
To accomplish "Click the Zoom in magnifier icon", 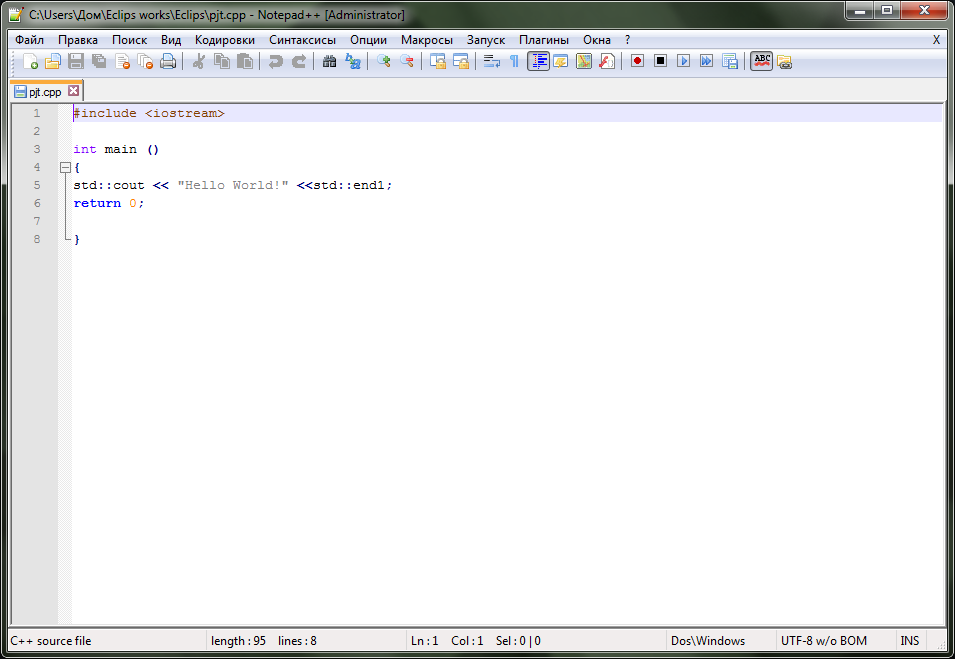I will (384, 62).
